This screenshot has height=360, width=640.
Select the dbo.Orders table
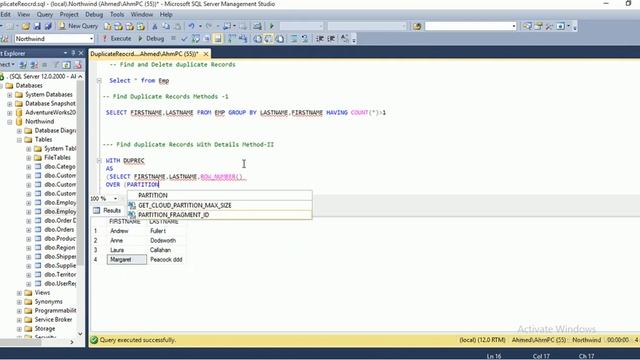(59, 229)
